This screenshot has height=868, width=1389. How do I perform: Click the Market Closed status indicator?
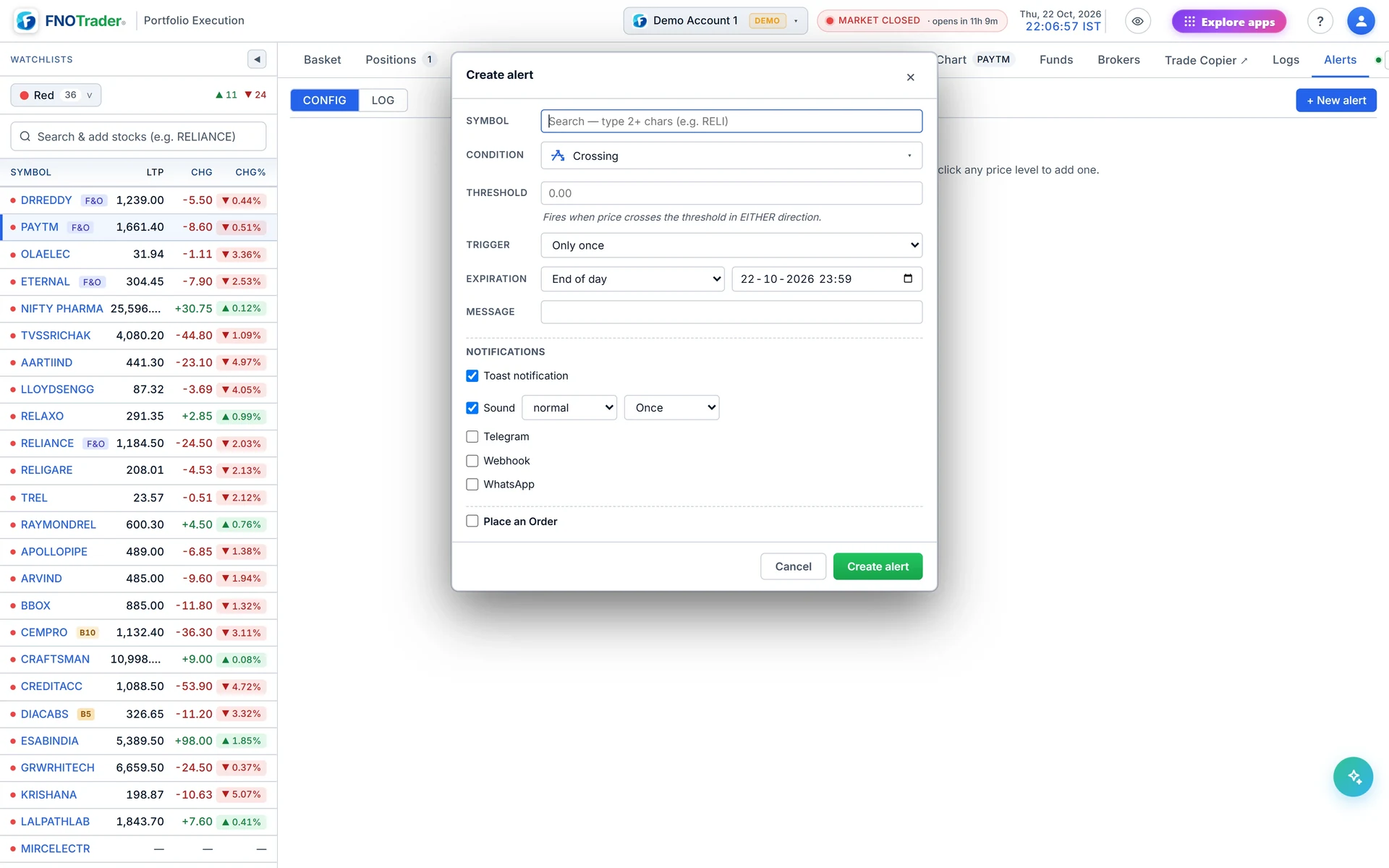912,21
